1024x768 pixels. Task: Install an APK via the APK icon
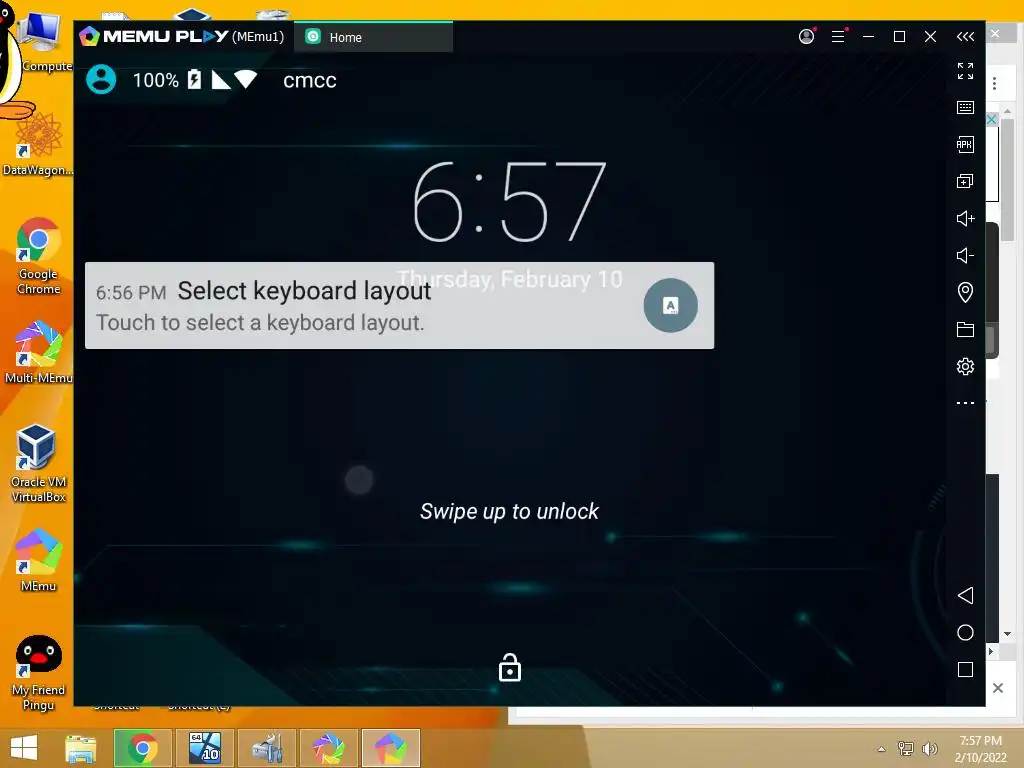tap(965, 144)
